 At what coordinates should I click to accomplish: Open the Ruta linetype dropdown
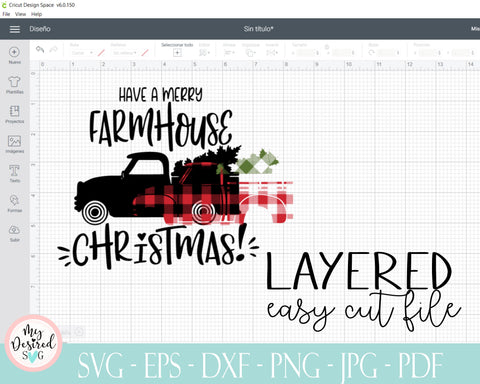(82, 53)
